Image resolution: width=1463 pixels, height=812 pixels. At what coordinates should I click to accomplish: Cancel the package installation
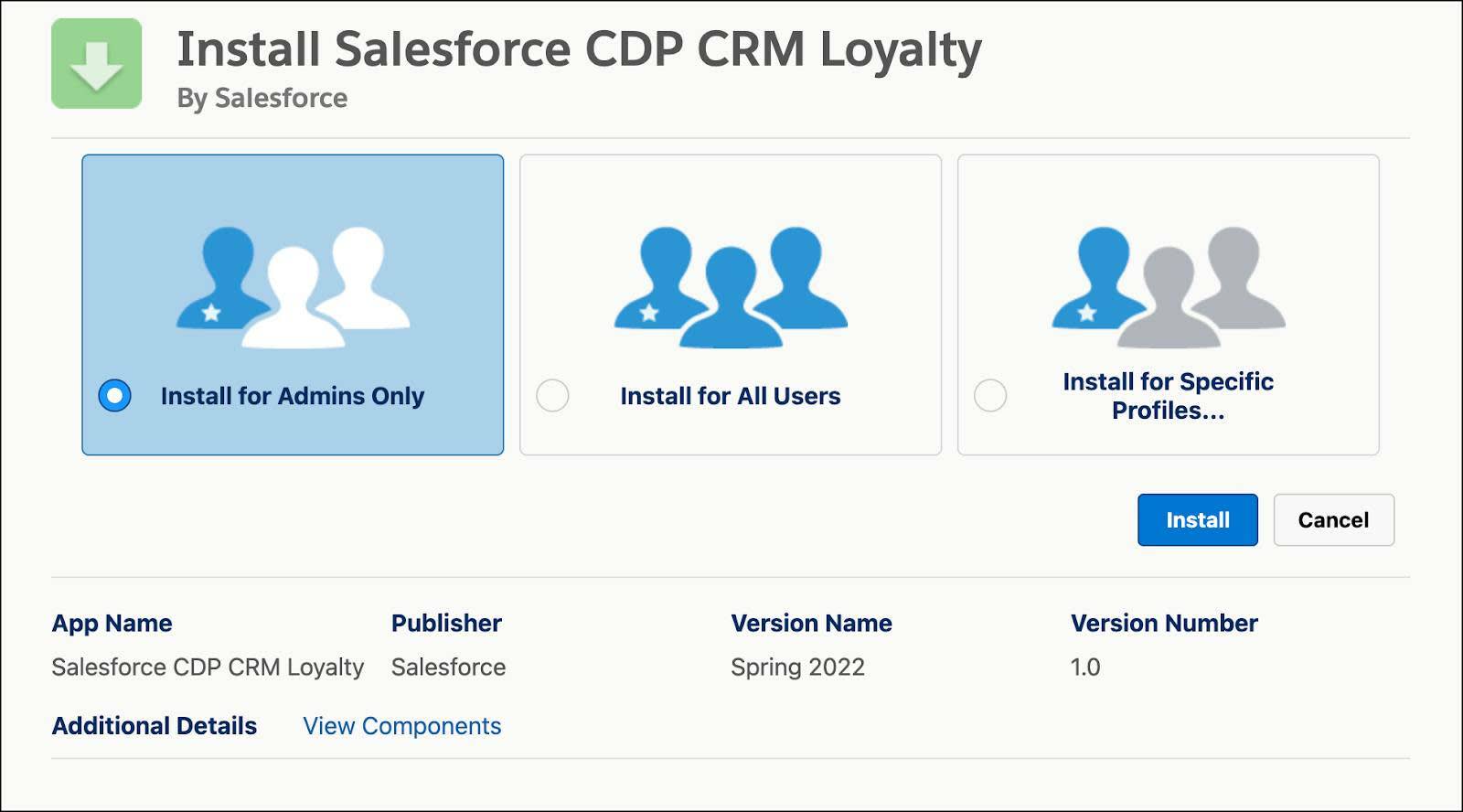pyautogui.click(x=1333, y=519)
